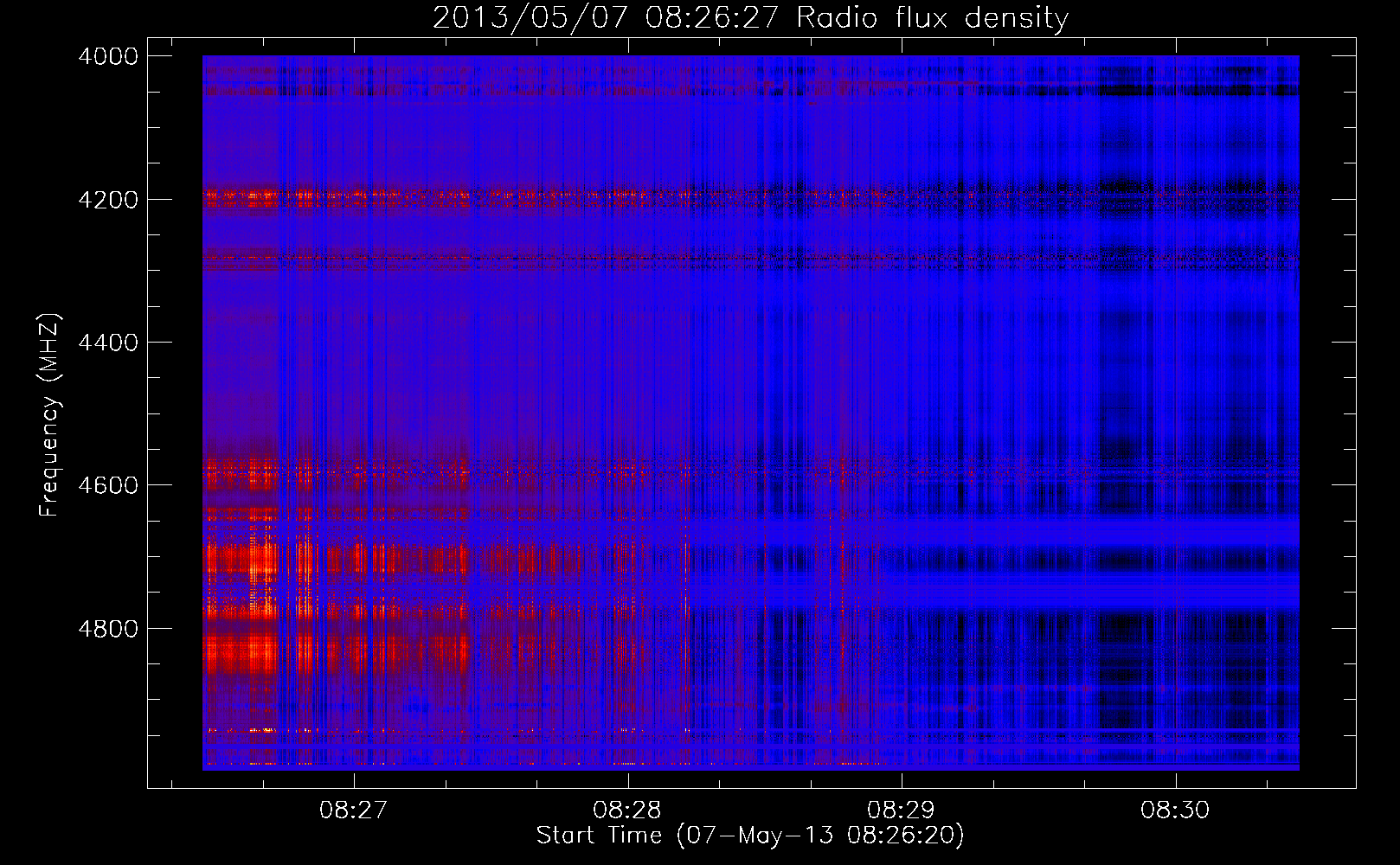Image resolution: width=1400 pixels, height=865 pixels.
Task: Select the 08:27 time axis label
Action: (353, 811)
